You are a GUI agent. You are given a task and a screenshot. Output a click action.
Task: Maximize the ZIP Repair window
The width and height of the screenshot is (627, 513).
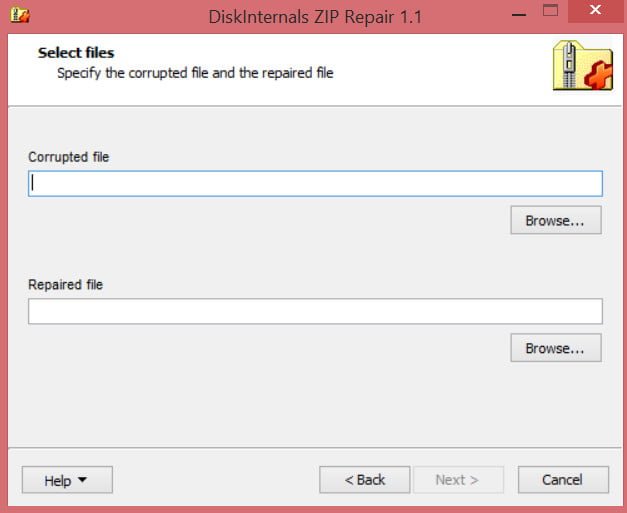pyautogui.click(x=550, y=10)
